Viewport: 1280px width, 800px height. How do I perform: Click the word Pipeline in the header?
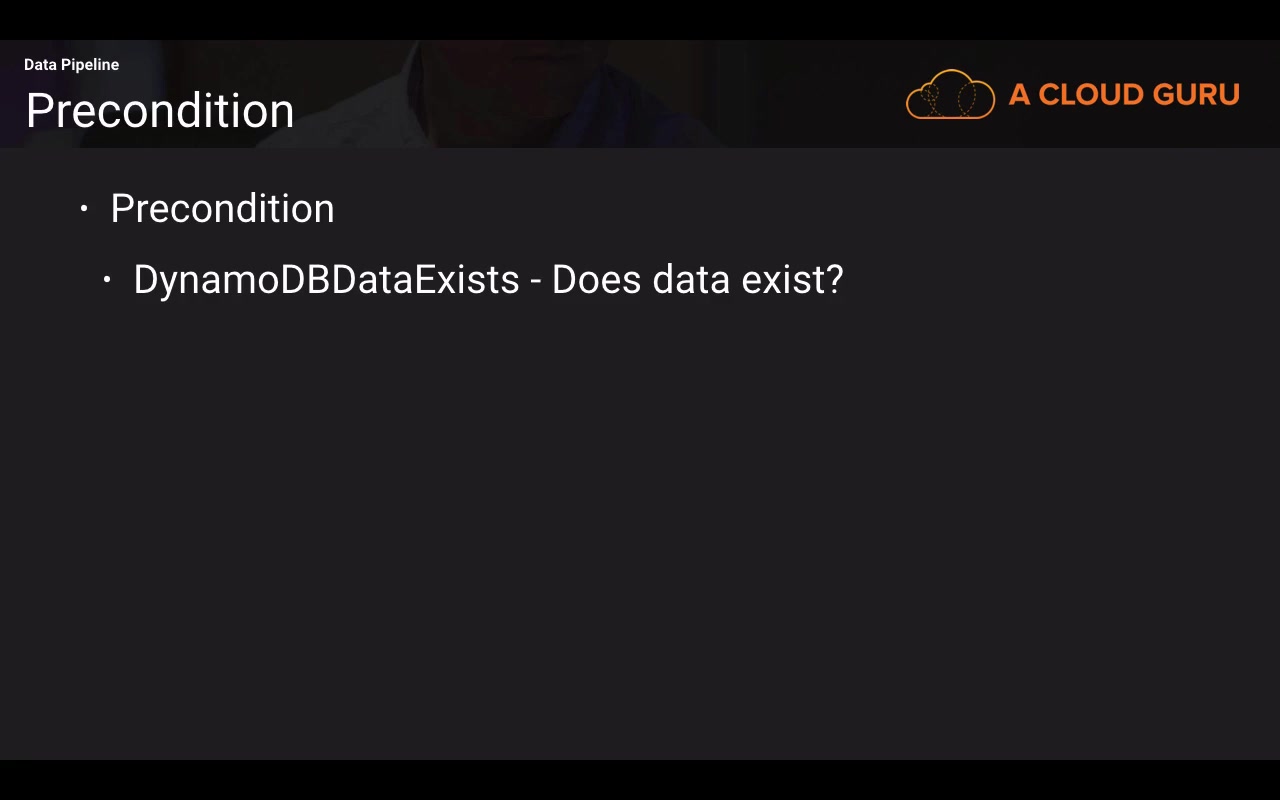click(x=90, y=65)
